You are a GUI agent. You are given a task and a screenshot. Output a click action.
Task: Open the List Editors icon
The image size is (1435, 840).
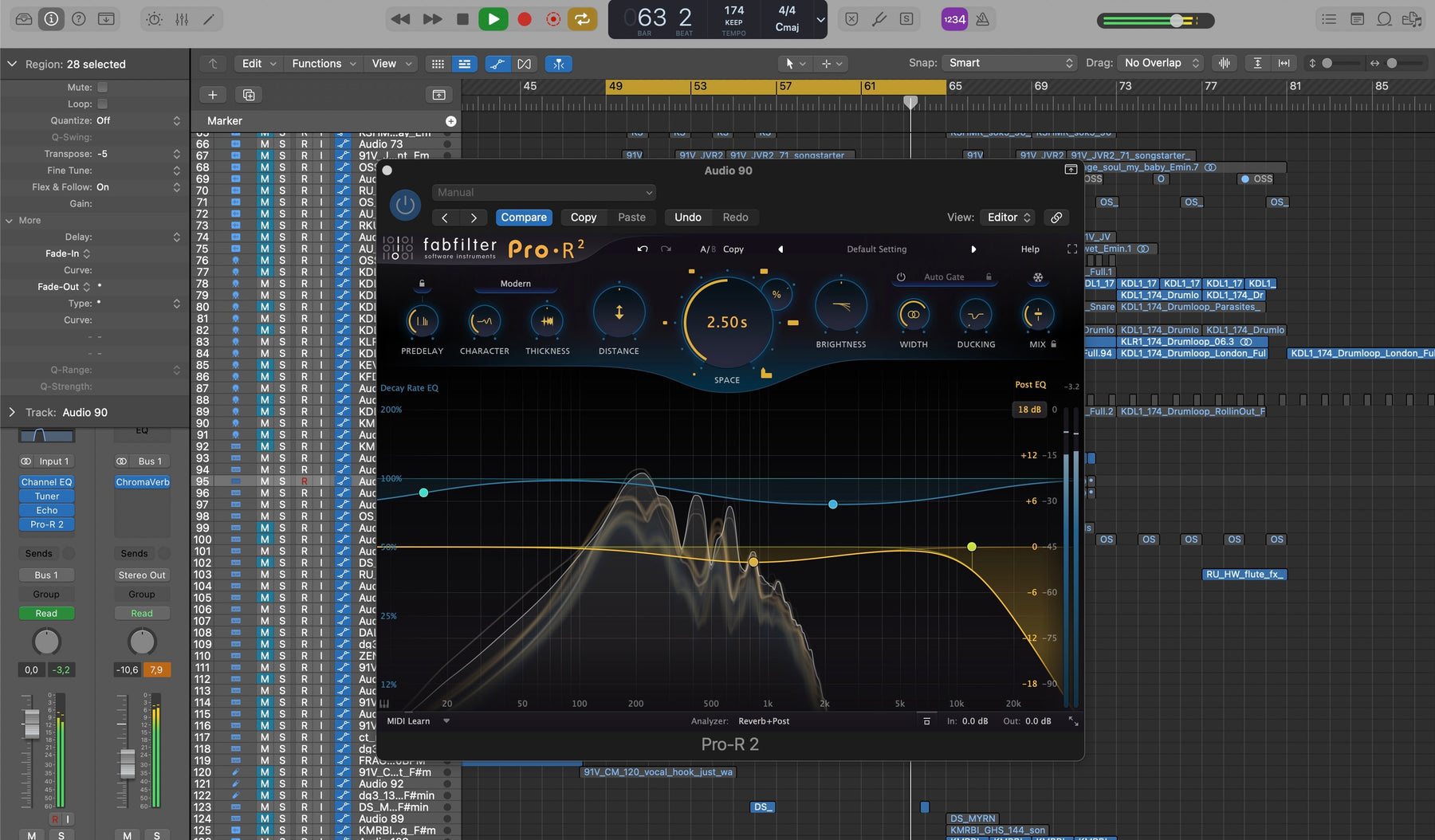pyautogui.click(x=1329, y=19)
